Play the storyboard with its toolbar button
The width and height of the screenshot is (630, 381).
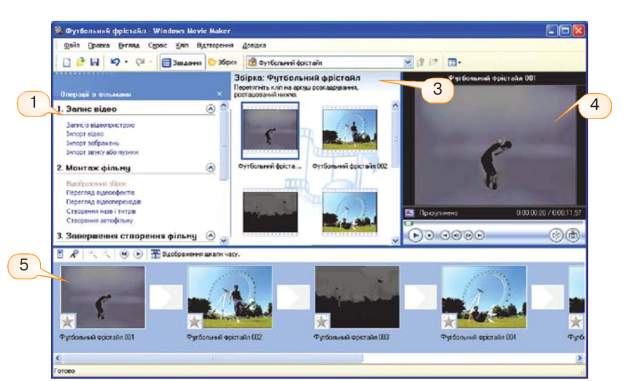pos(138,254)
